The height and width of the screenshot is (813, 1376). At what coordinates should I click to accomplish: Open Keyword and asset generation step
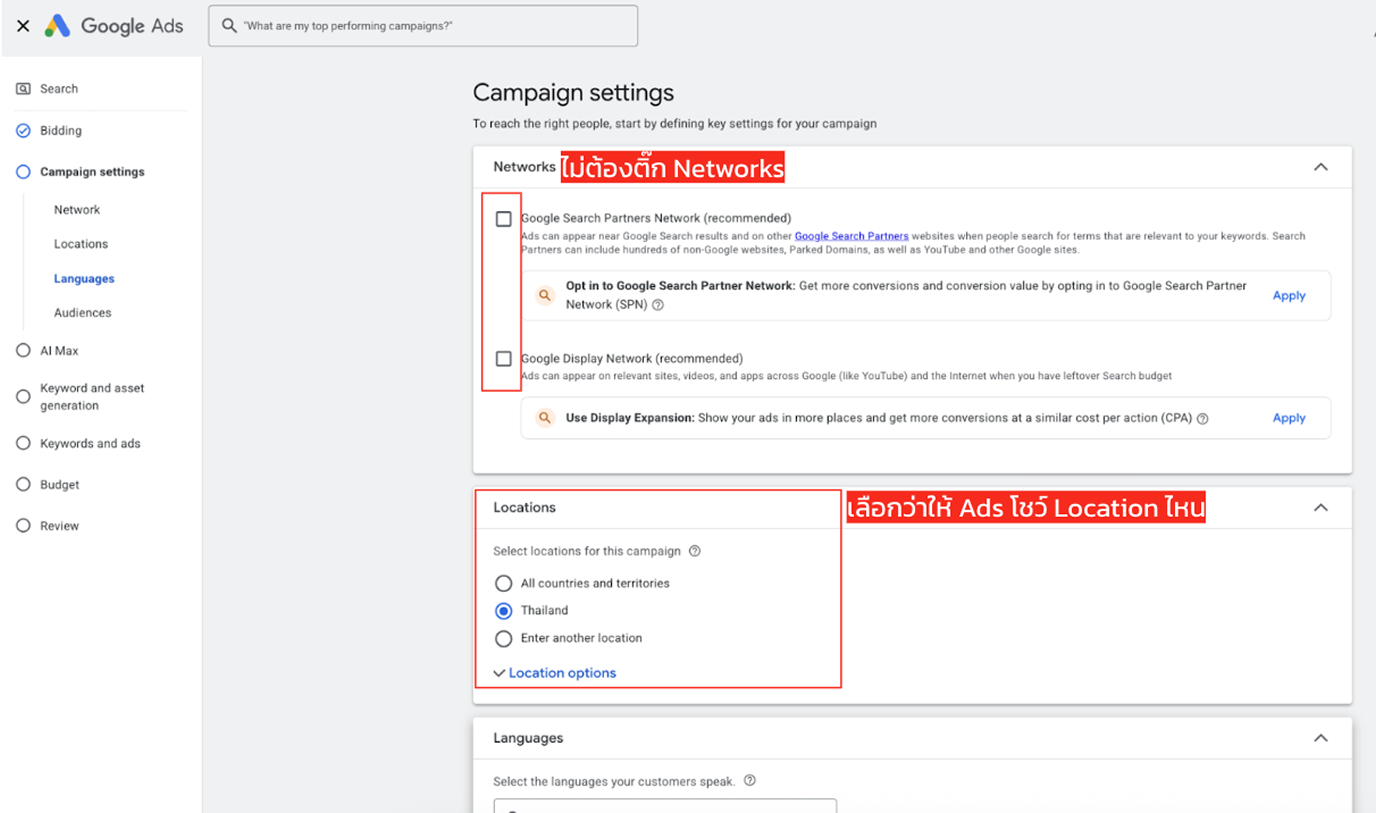tap(92, 397)
